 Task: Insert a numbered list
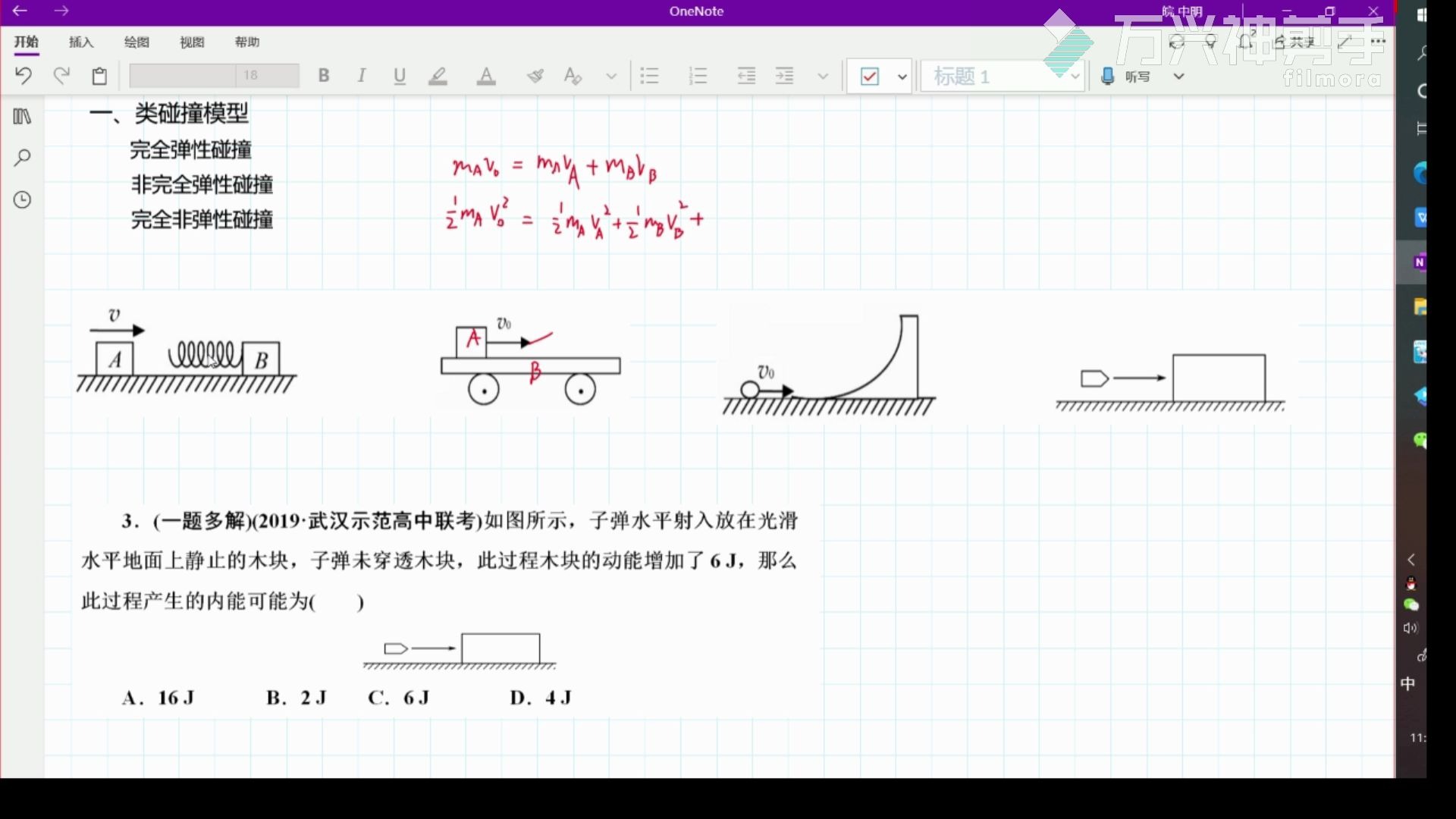coord(698,76)
